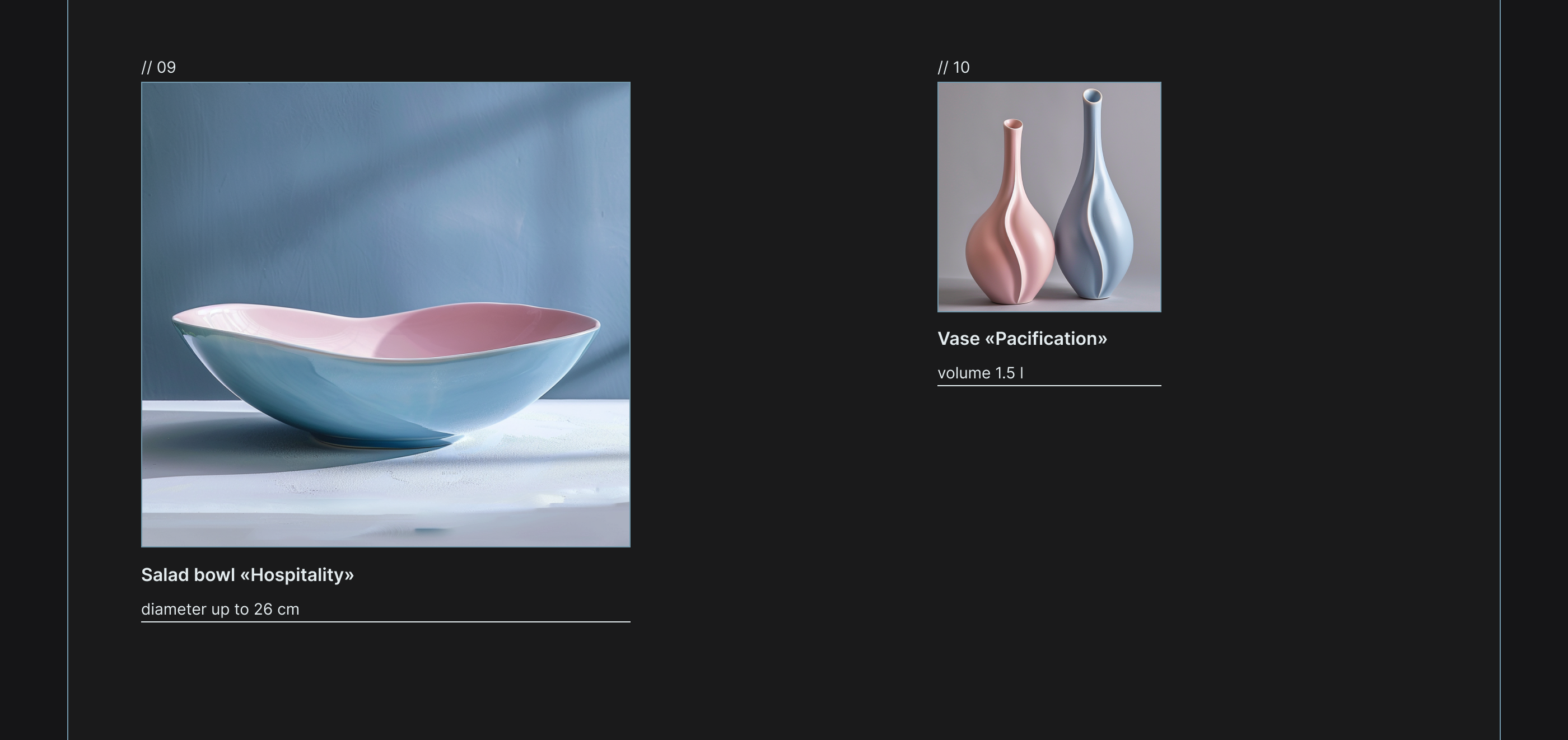Click the opening of the pink vase neck
This screenshot has height=740, width=1568.
pyautogui.click(x=1013, y=124)
